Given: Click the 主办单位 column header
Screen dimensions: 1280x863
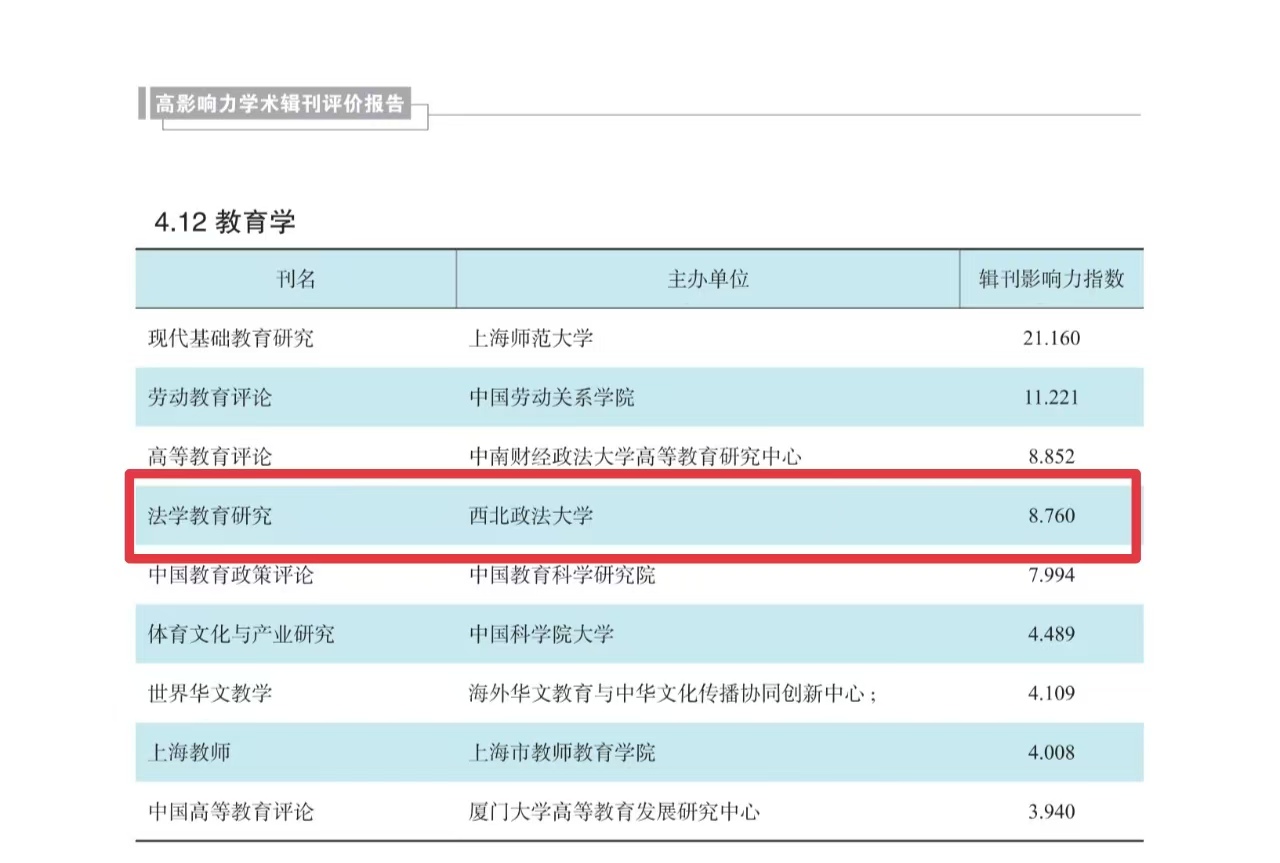Looking at the screenshot, I should pyautogui.click(x=708, y=279).
